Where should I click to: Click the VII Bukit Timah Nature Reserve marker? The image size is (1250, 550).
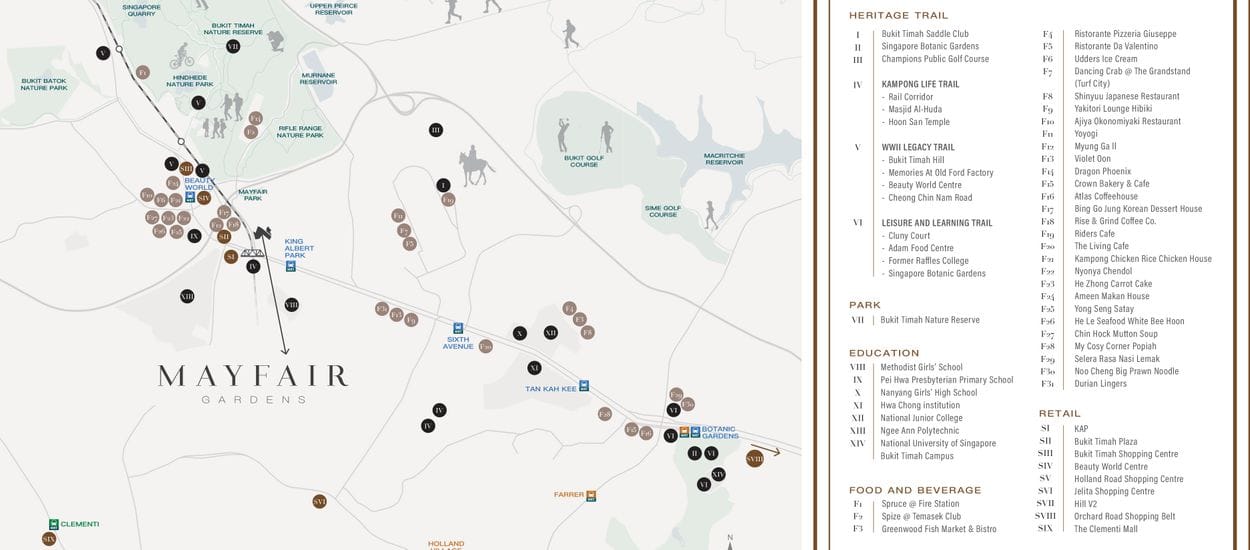[233, 46]
